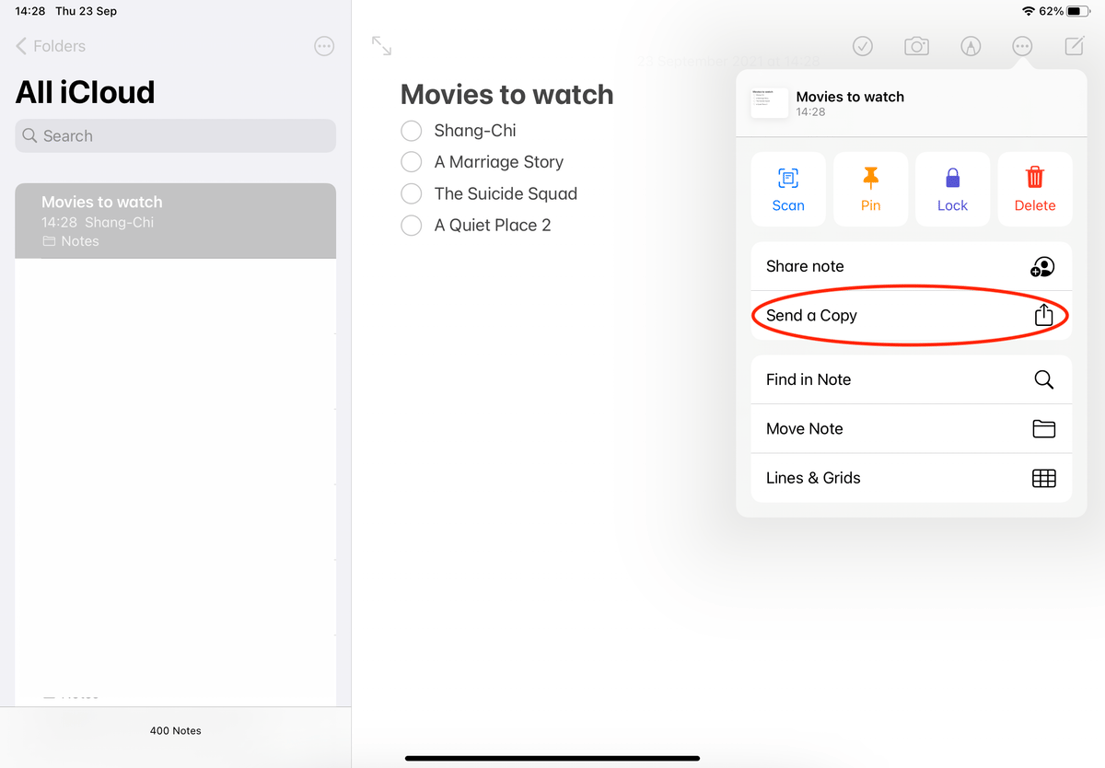
Task: Select Find in Note option
Action: (911, 379)
